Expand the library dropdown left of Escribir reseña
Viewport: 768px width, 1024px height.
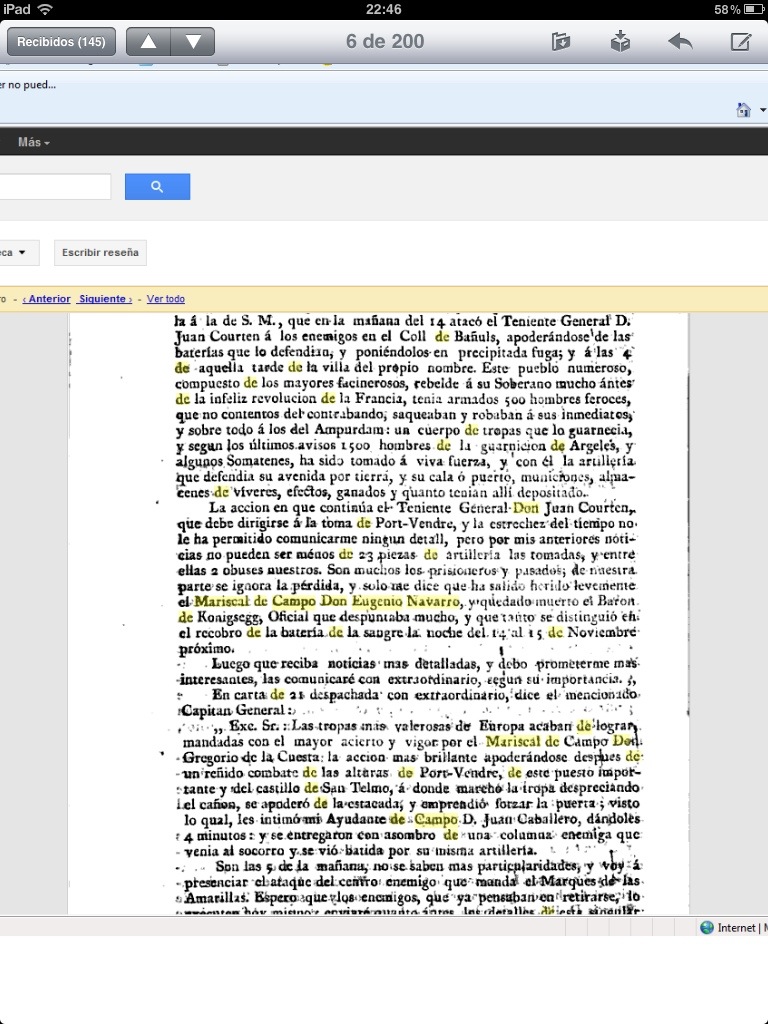[x=19, y=253]
